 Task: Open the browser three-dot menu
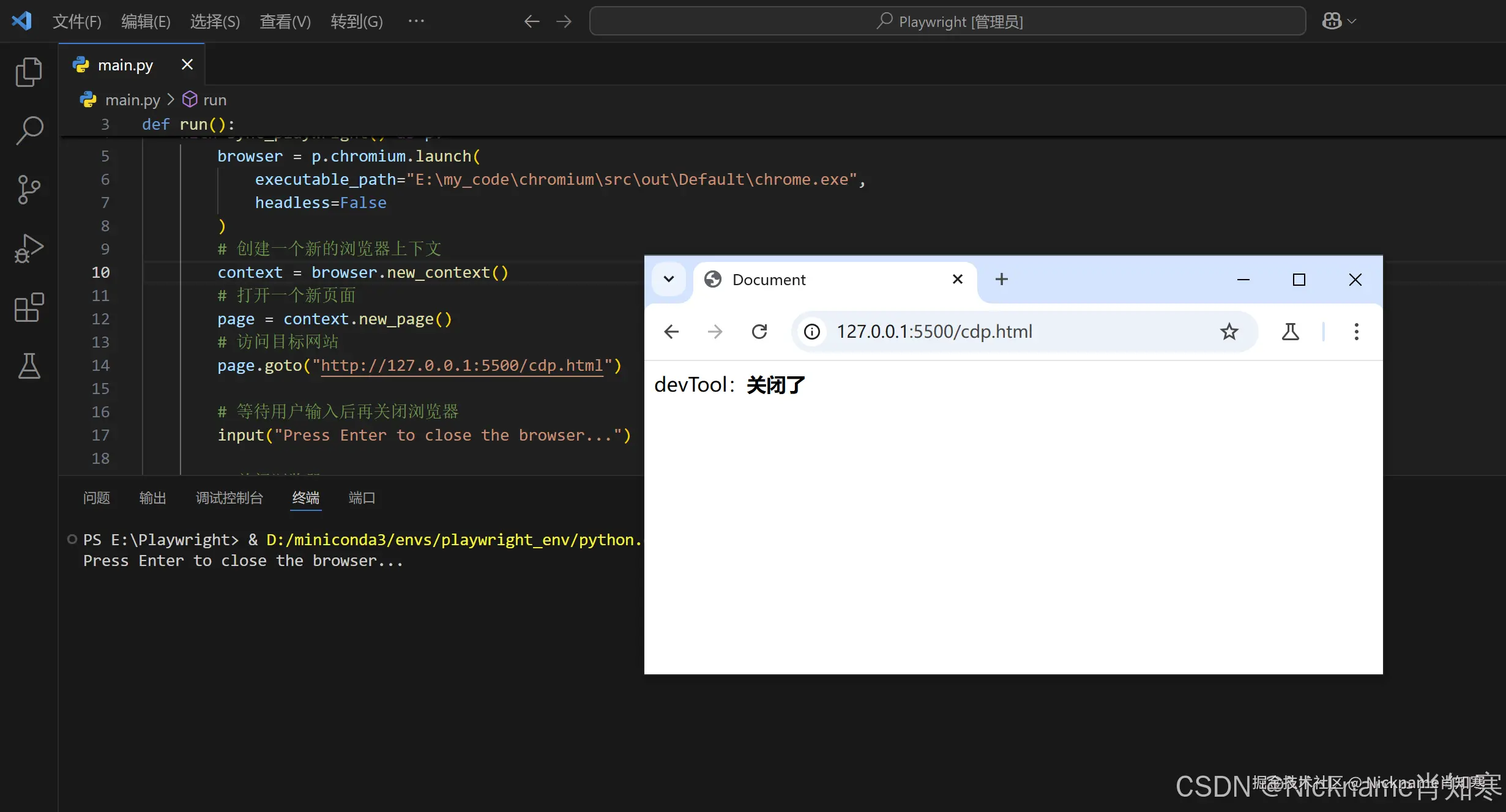(x=1356, y=332)
